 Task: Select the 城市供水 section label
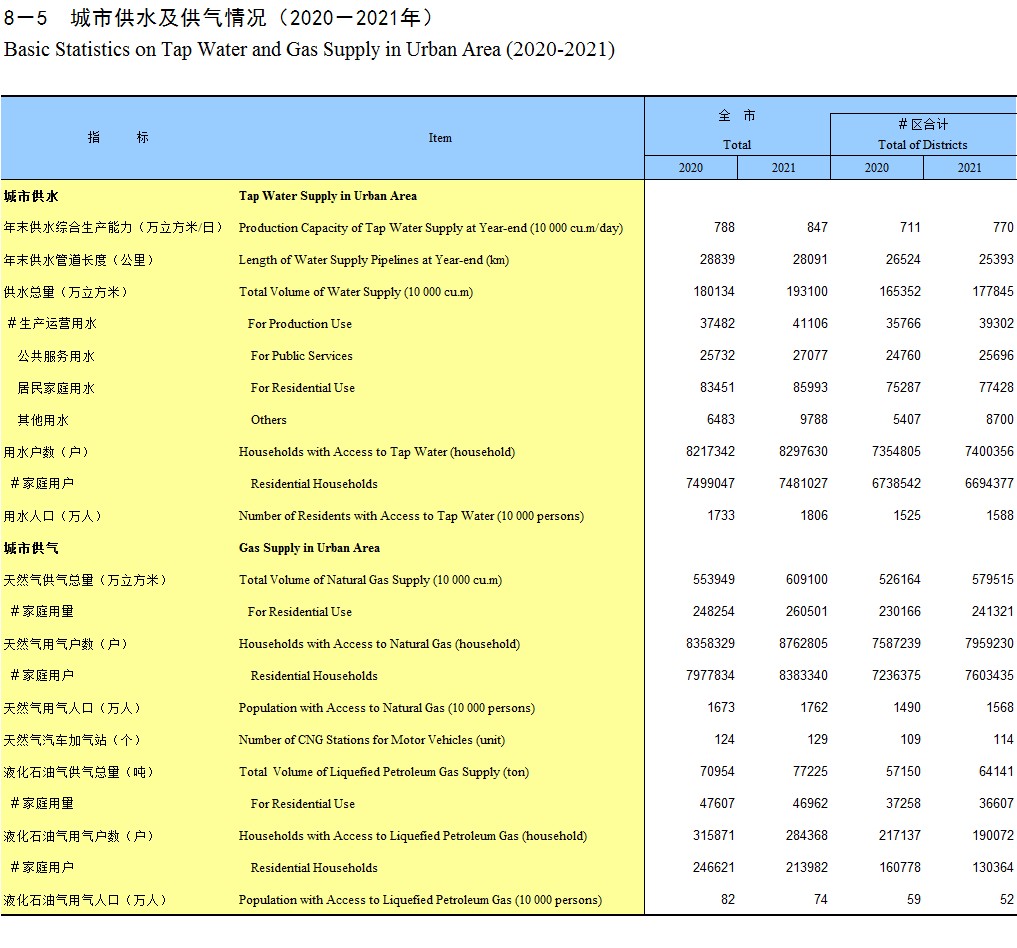tap(31, 196)
